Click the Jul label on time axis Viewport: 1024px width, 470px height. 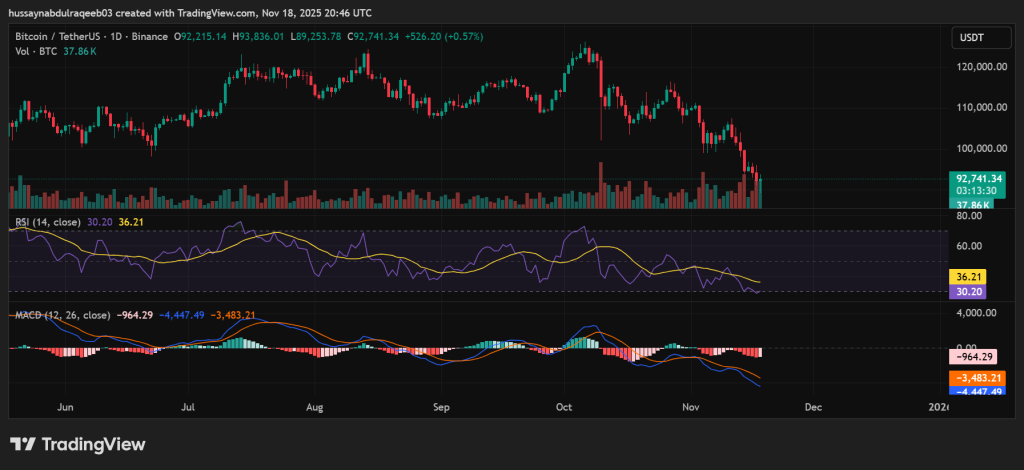[189, 408]
